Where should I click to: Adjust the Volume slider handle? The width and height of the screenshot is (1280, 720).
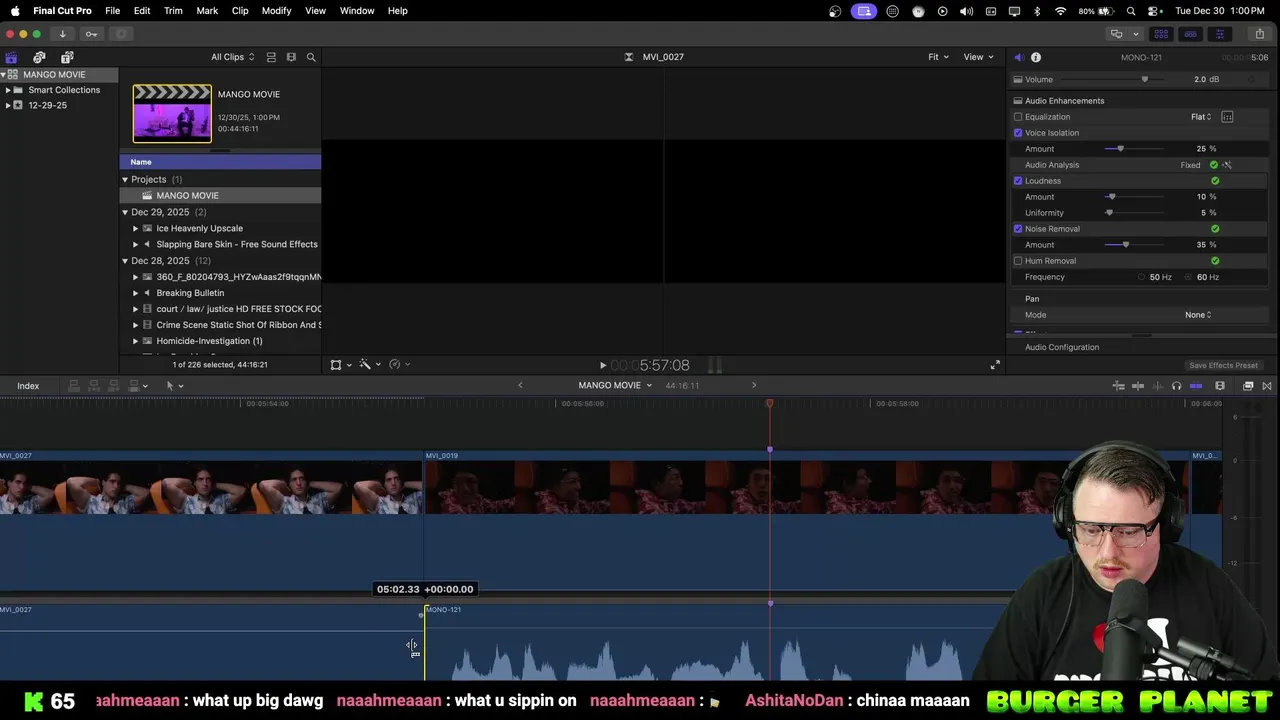[x=1145, y=80]
